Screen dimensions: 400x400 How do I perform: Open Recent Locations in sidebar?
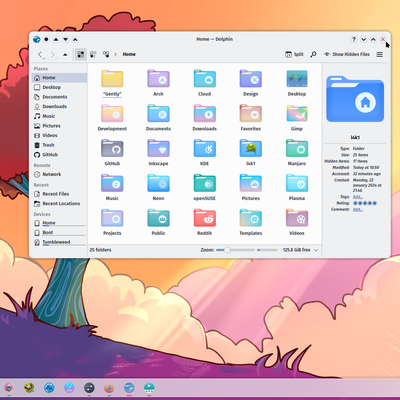pos(59,204)
